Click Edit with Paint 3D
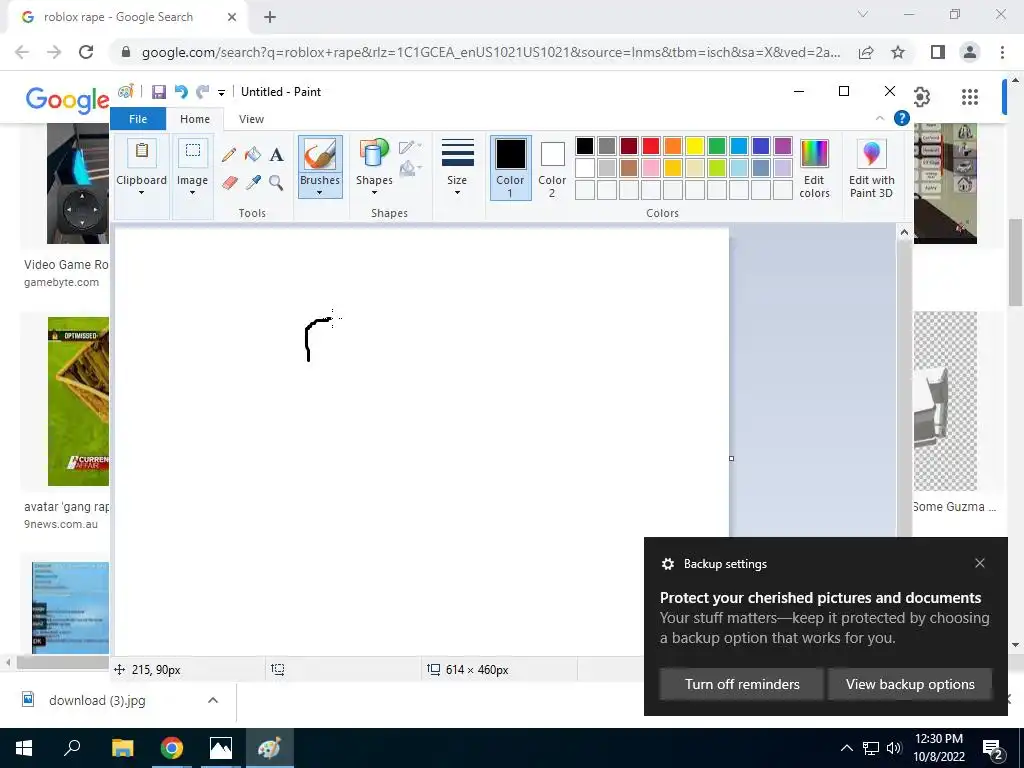The width and height of the screenshot is (1024, 768). (871, 168)
